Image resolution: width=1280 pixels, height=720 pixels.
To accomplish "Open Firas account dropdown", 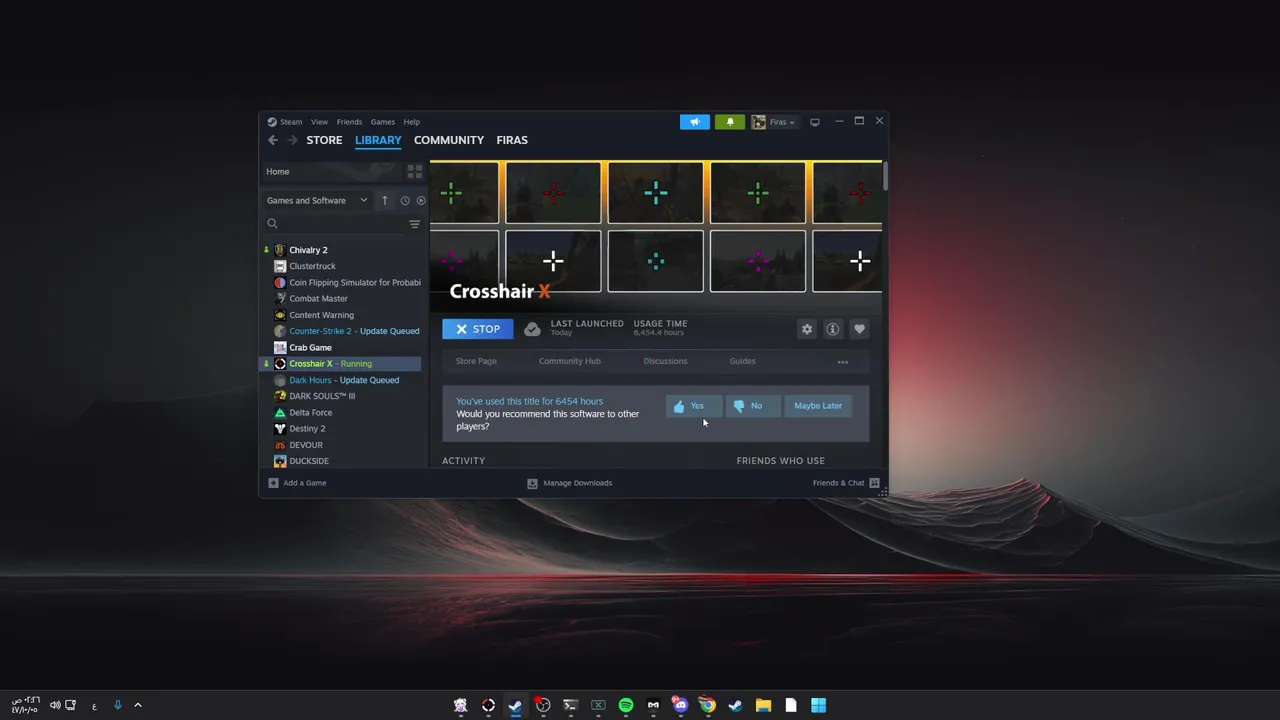I will pos(774,122).
